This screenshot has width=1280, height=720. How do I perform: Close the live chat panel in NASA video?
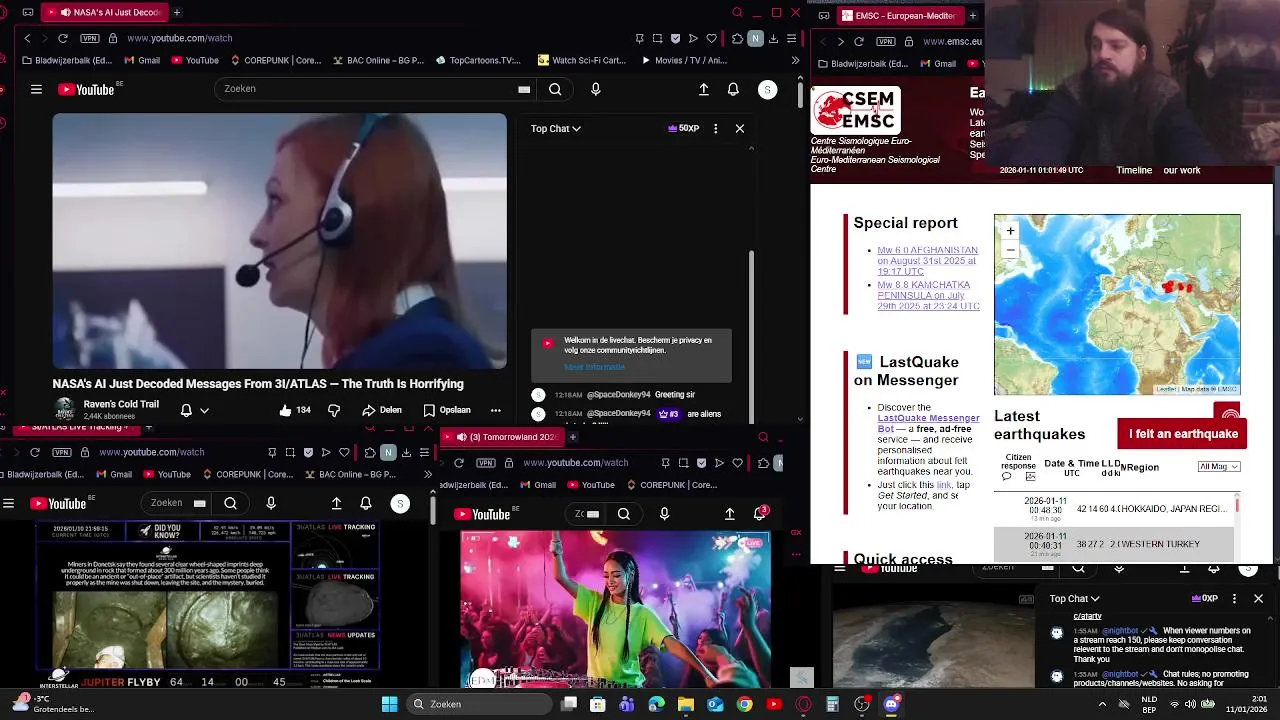click(x=740, y=128)
